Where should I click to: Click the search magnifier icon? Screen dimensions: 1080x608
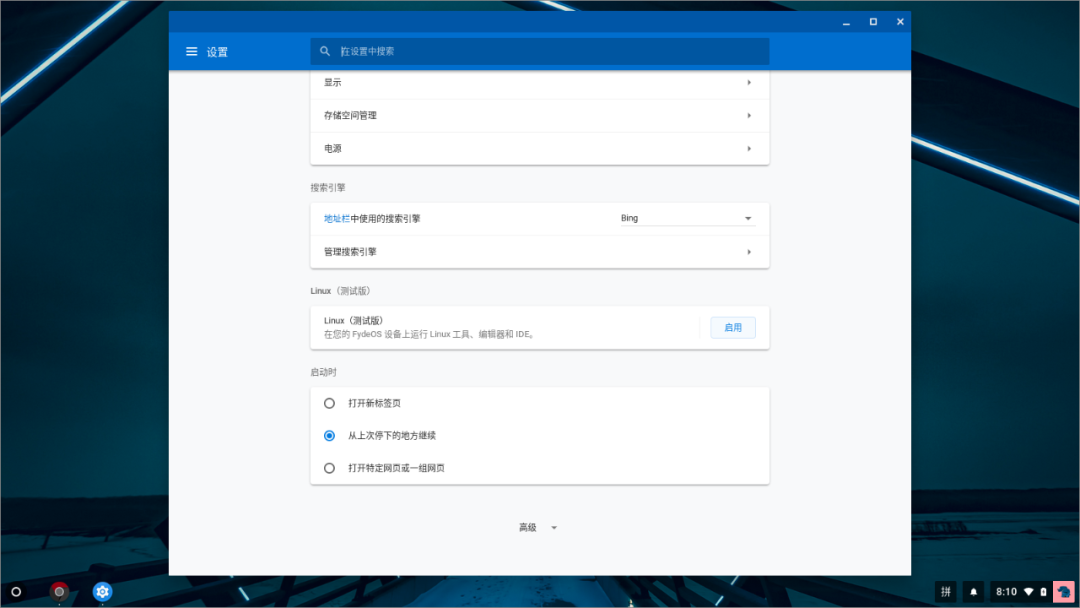coord(325,51)
